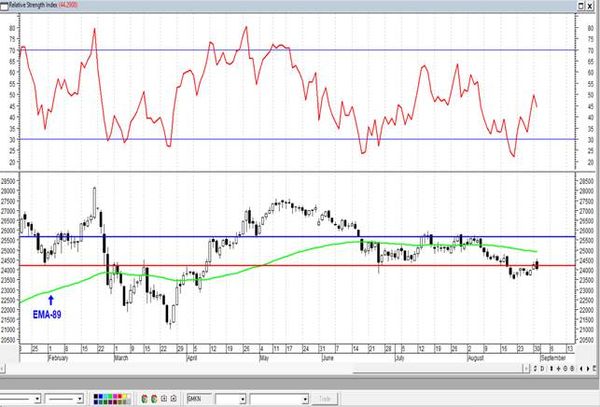The image size is (600, 407).
Task: Close the Relative Strength Index panel
Action: pos(592,6)
